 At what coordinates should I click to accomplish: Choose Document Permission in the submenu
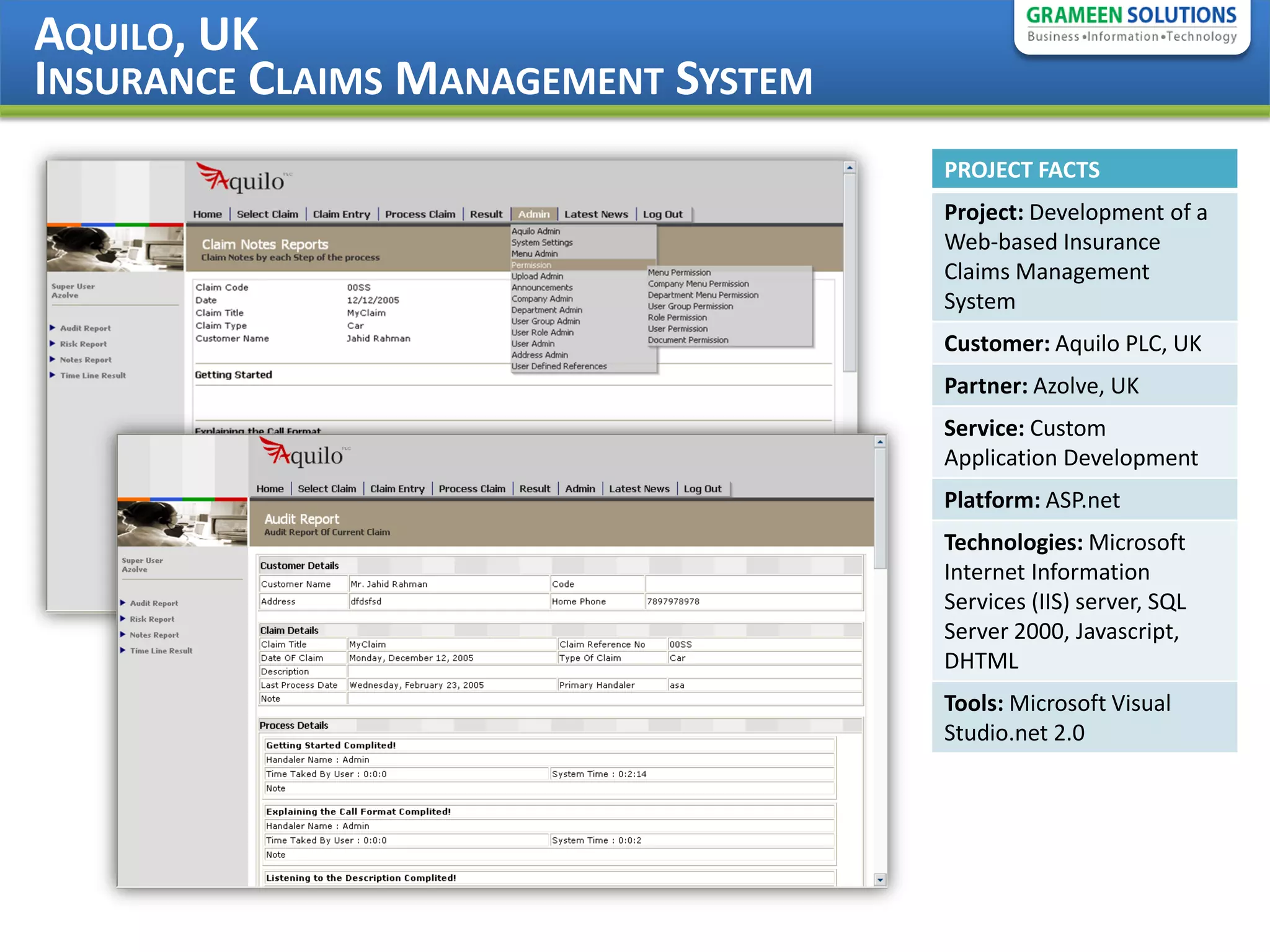coord(688,340)
